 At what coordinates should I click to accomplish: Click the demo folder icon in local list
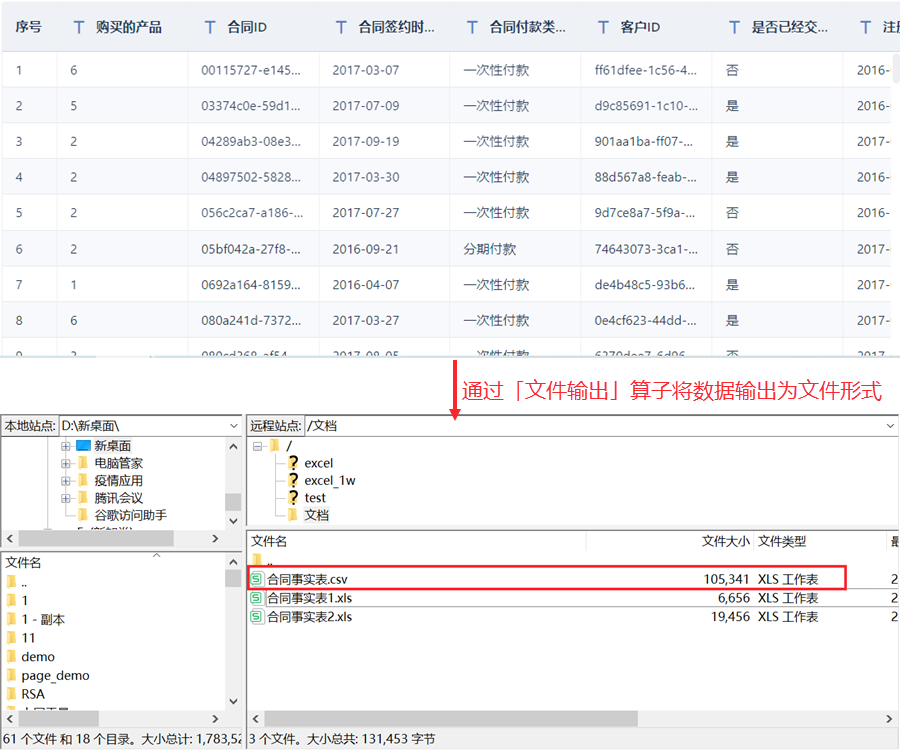[x=11, y=656]
